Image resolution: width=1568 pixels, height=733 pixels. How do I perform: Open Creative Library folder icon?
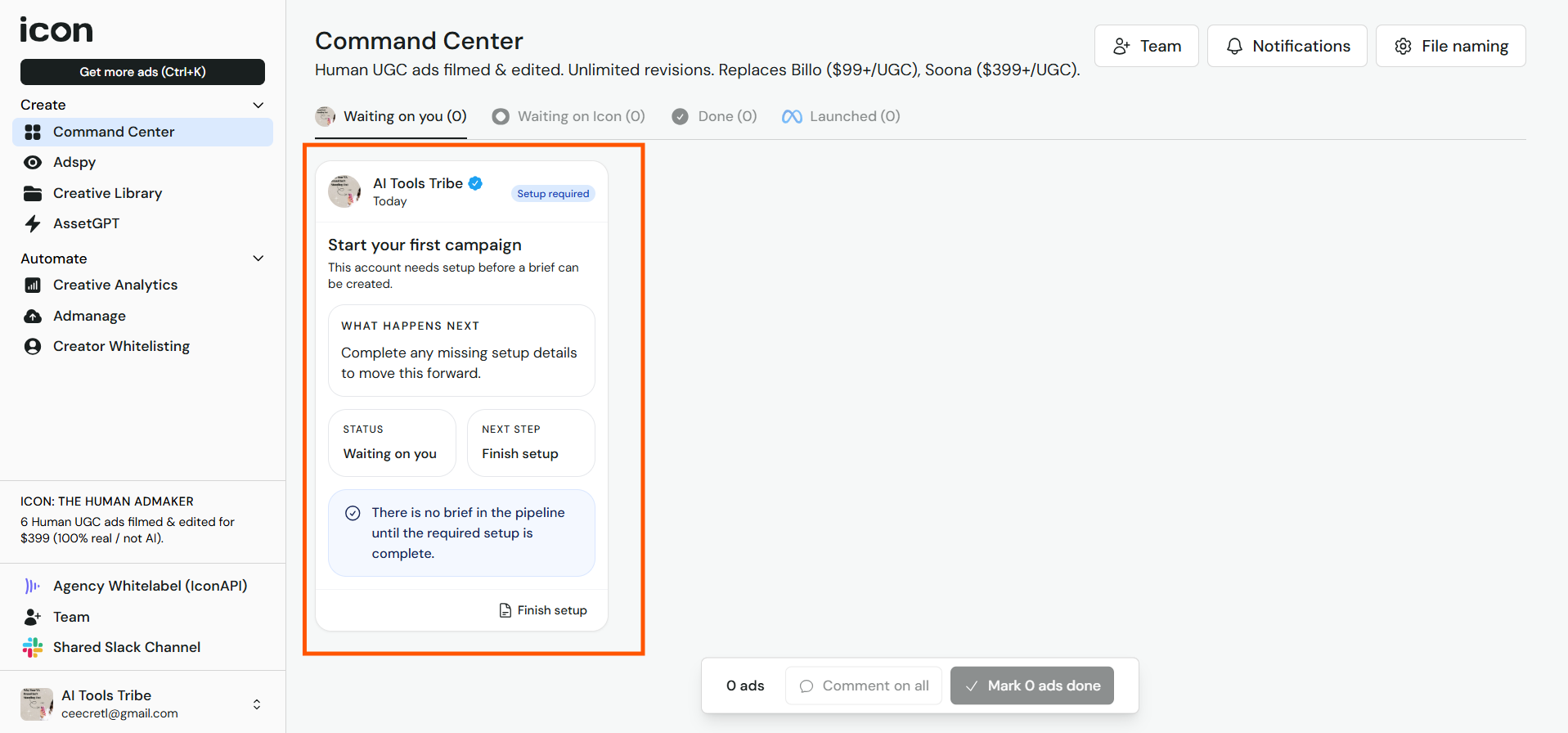33,193
